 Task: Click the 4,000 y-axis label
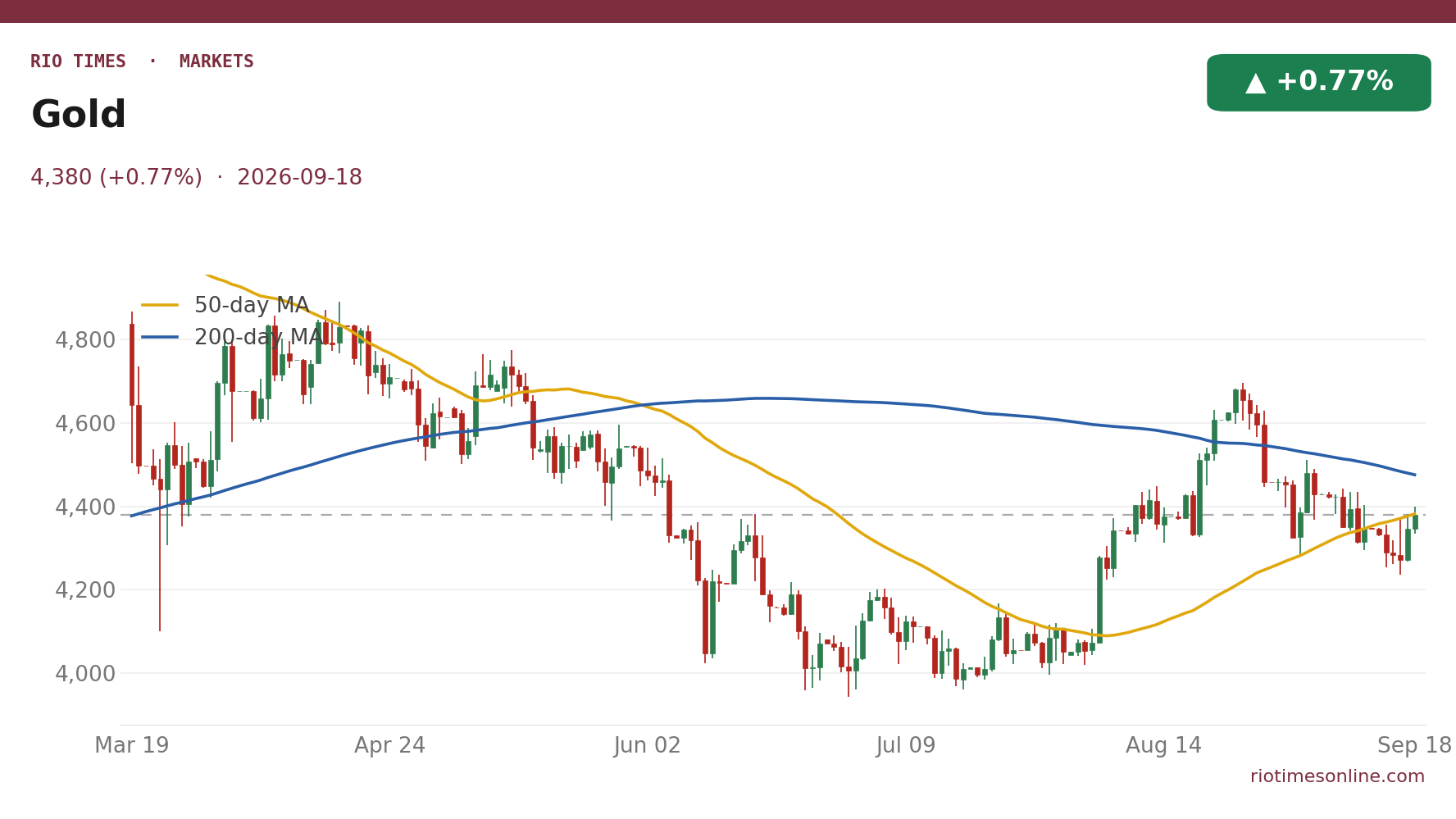(x=85, y=674)
